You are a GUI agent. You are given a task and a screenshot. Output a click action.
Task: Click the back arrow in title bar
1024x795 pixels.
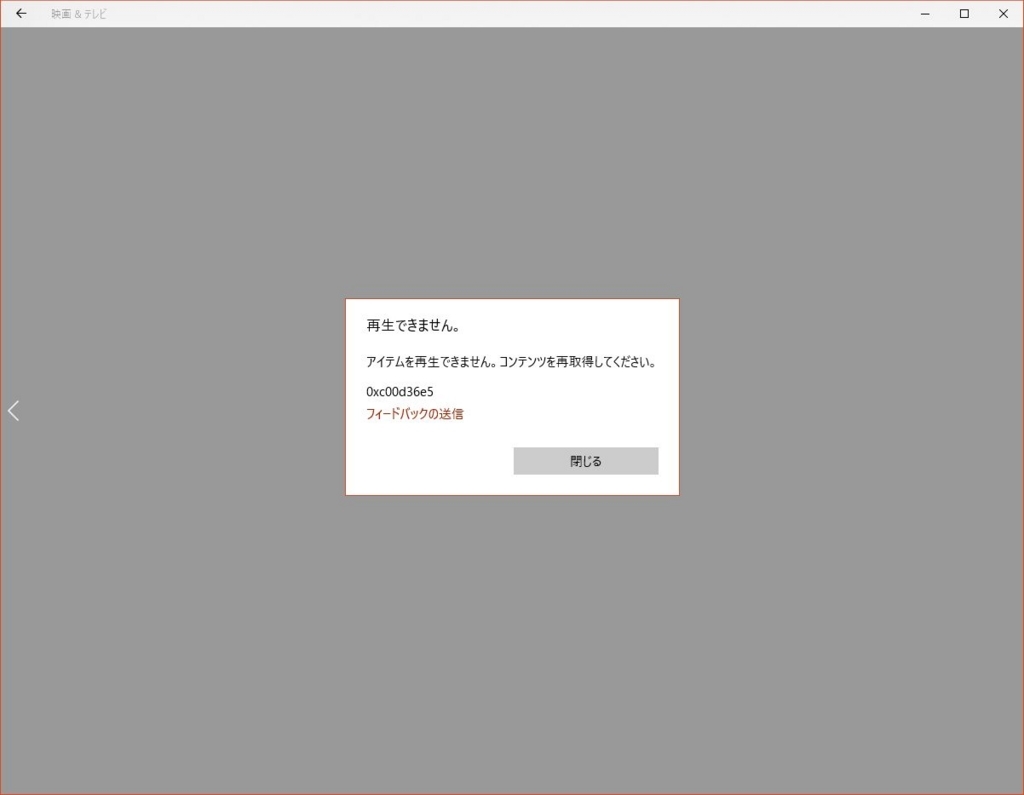coord(21,14)
